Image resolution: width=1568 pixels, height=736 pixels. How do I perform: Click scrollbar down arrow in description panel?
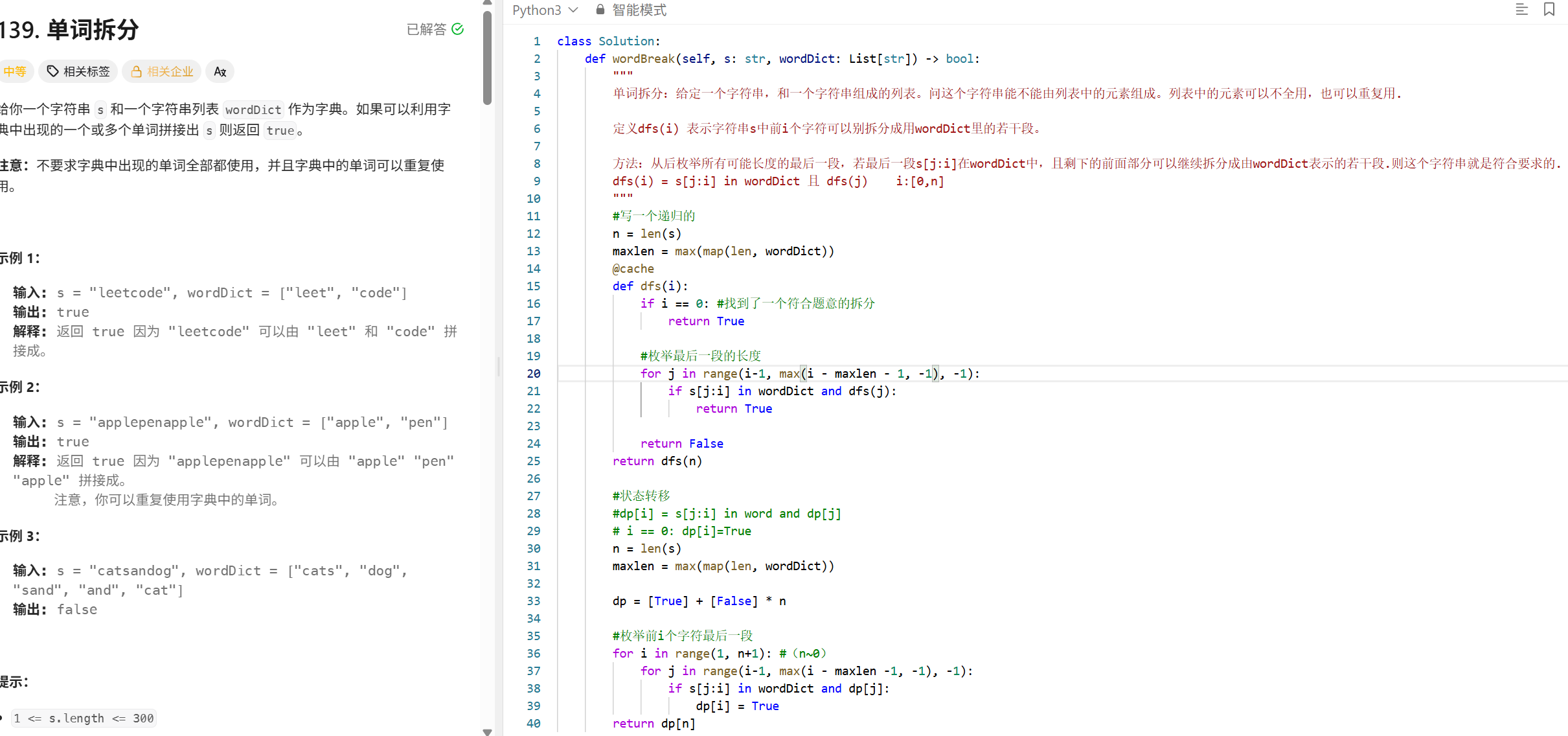tap(488, 731)
